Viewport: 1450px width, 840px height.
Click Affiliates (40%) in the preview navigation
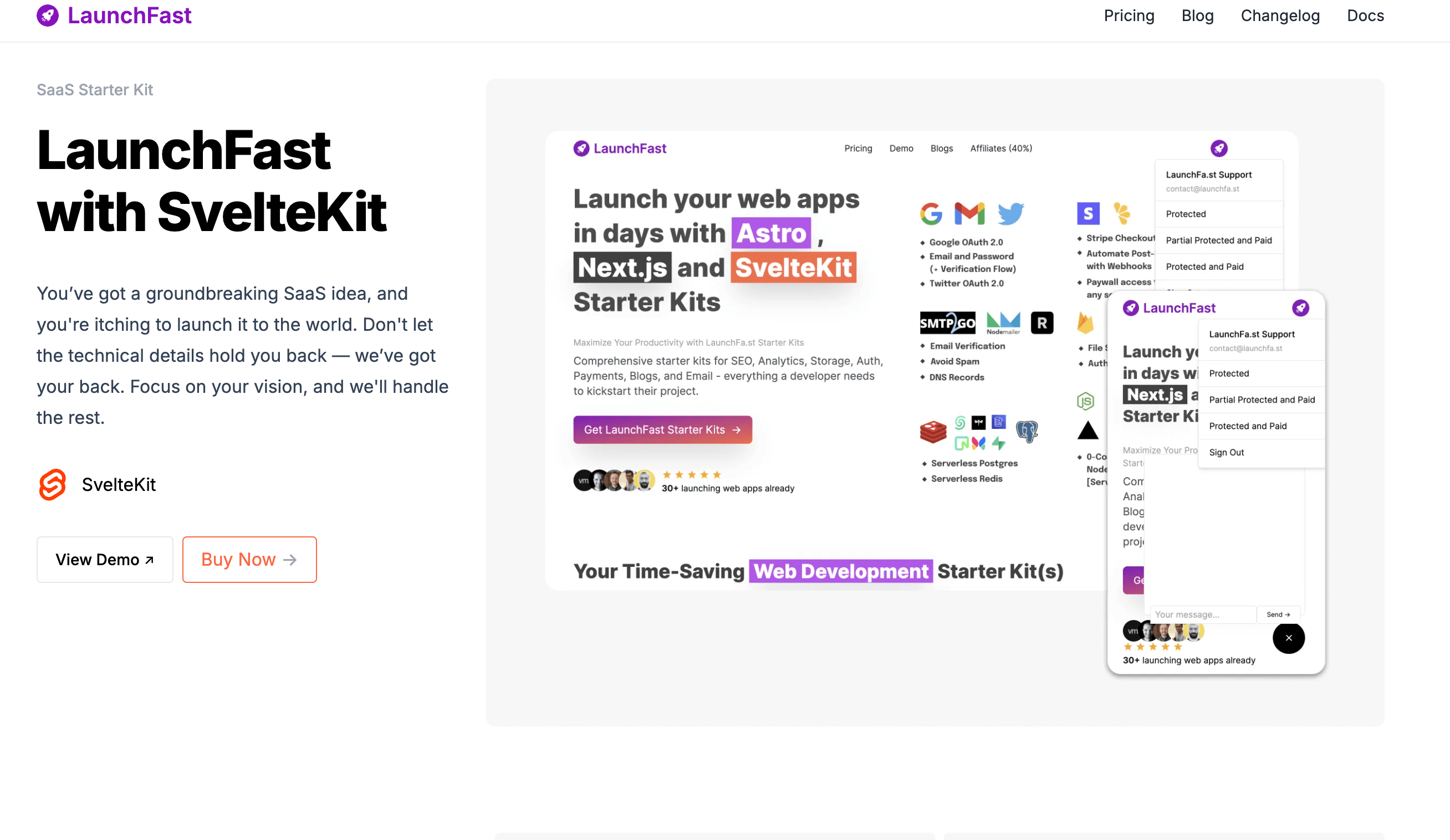(1000, 148)
